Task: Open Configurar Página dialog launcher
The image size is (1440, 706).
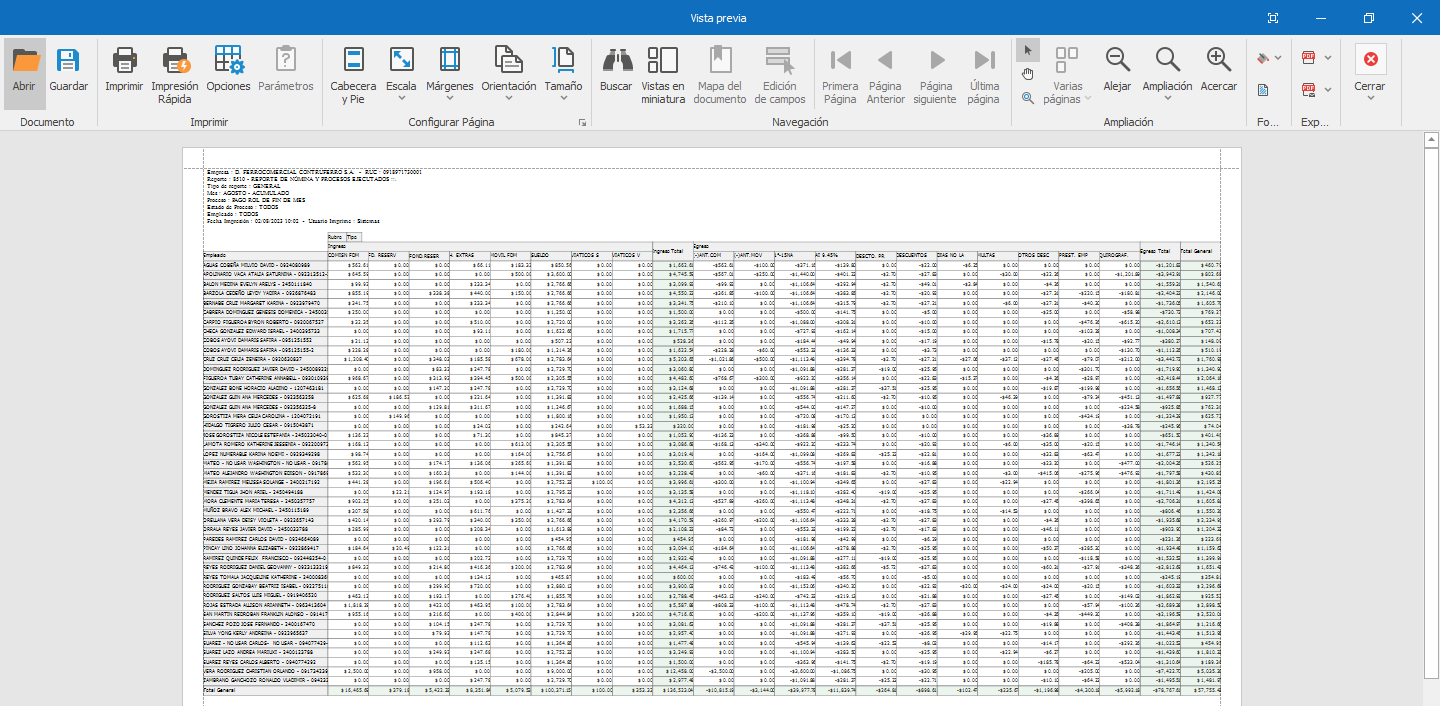Action: [x=582, y=122]
